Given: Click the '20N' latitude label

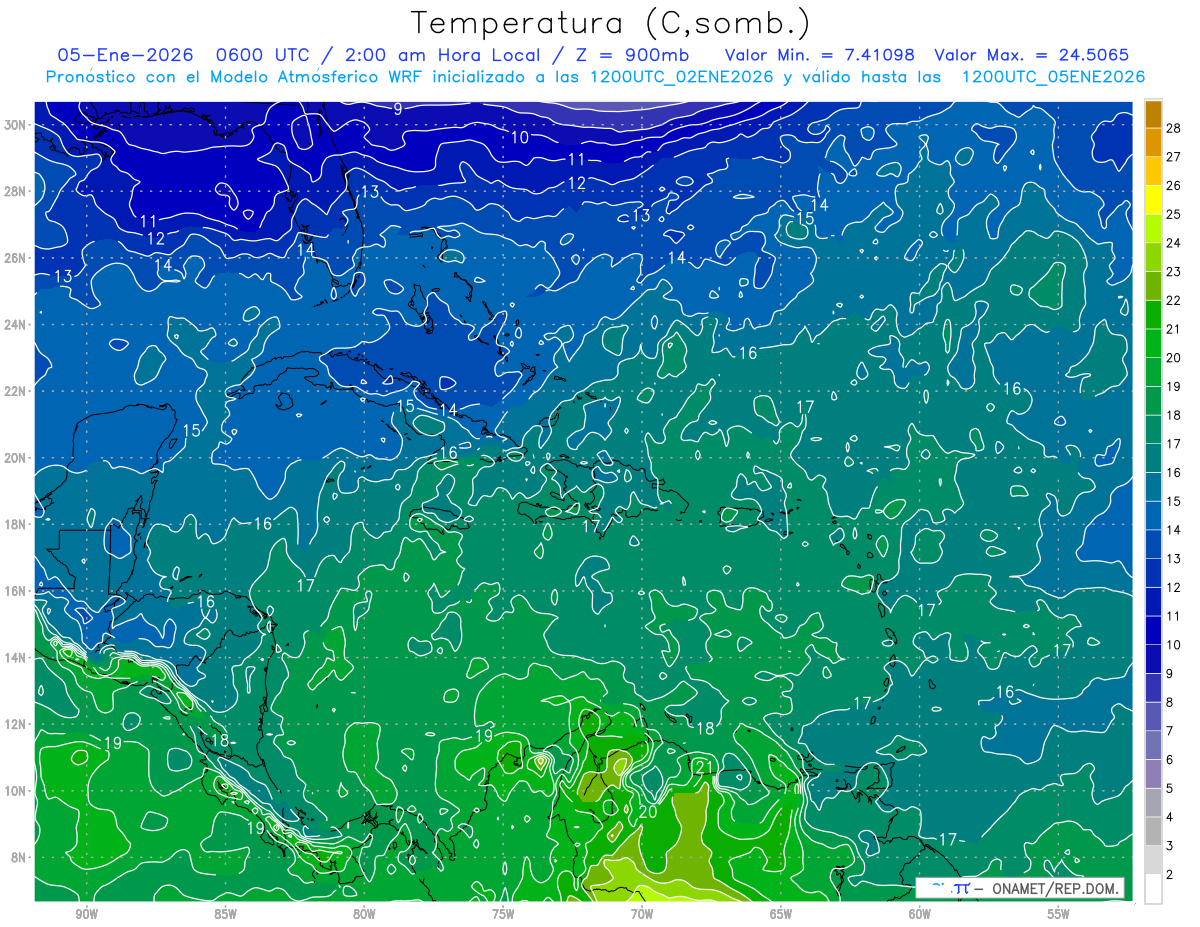Looking at the screenshot, I should [15, 458].
